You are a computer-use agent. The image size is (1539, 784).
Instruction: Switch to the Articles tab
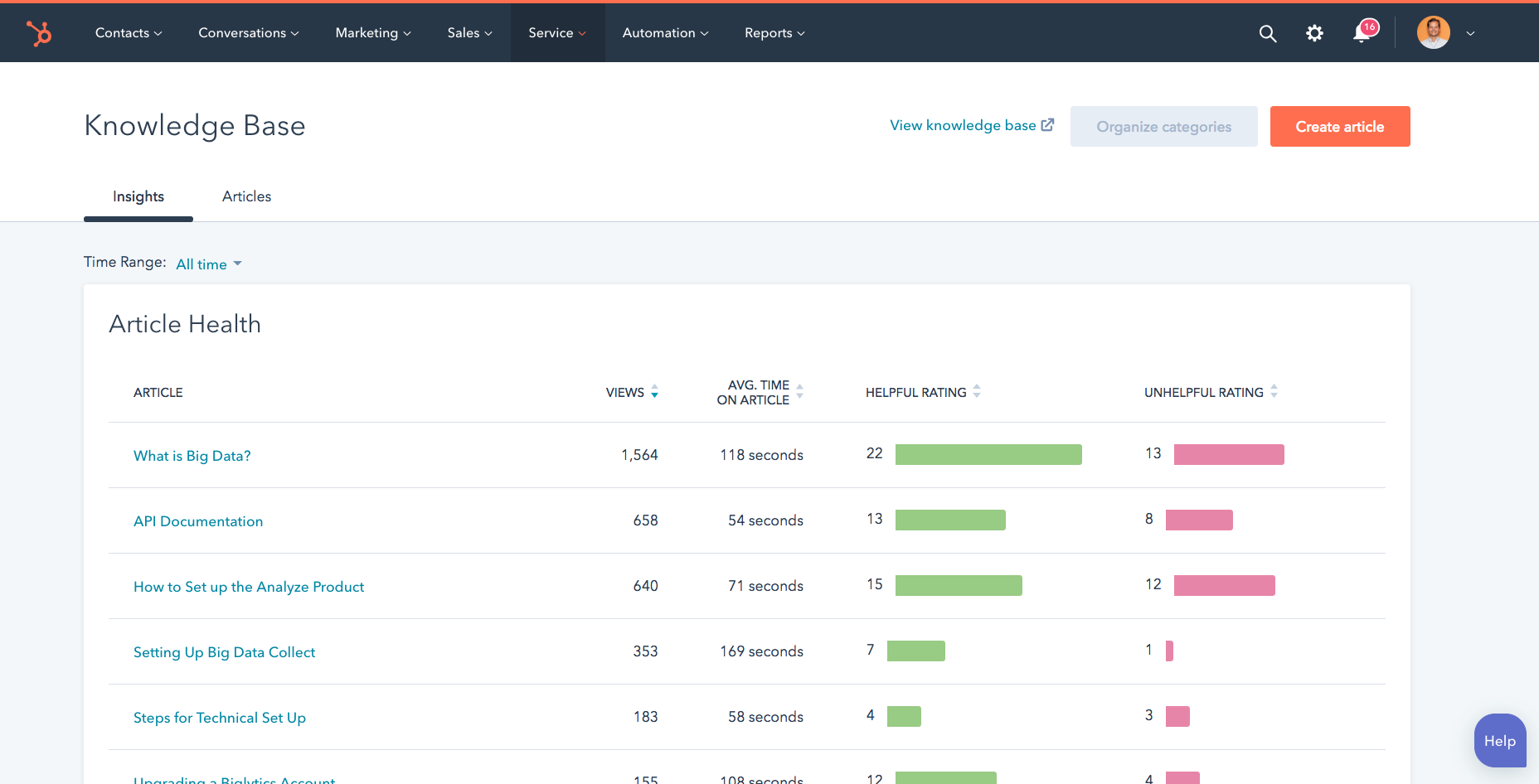point(246,196)
